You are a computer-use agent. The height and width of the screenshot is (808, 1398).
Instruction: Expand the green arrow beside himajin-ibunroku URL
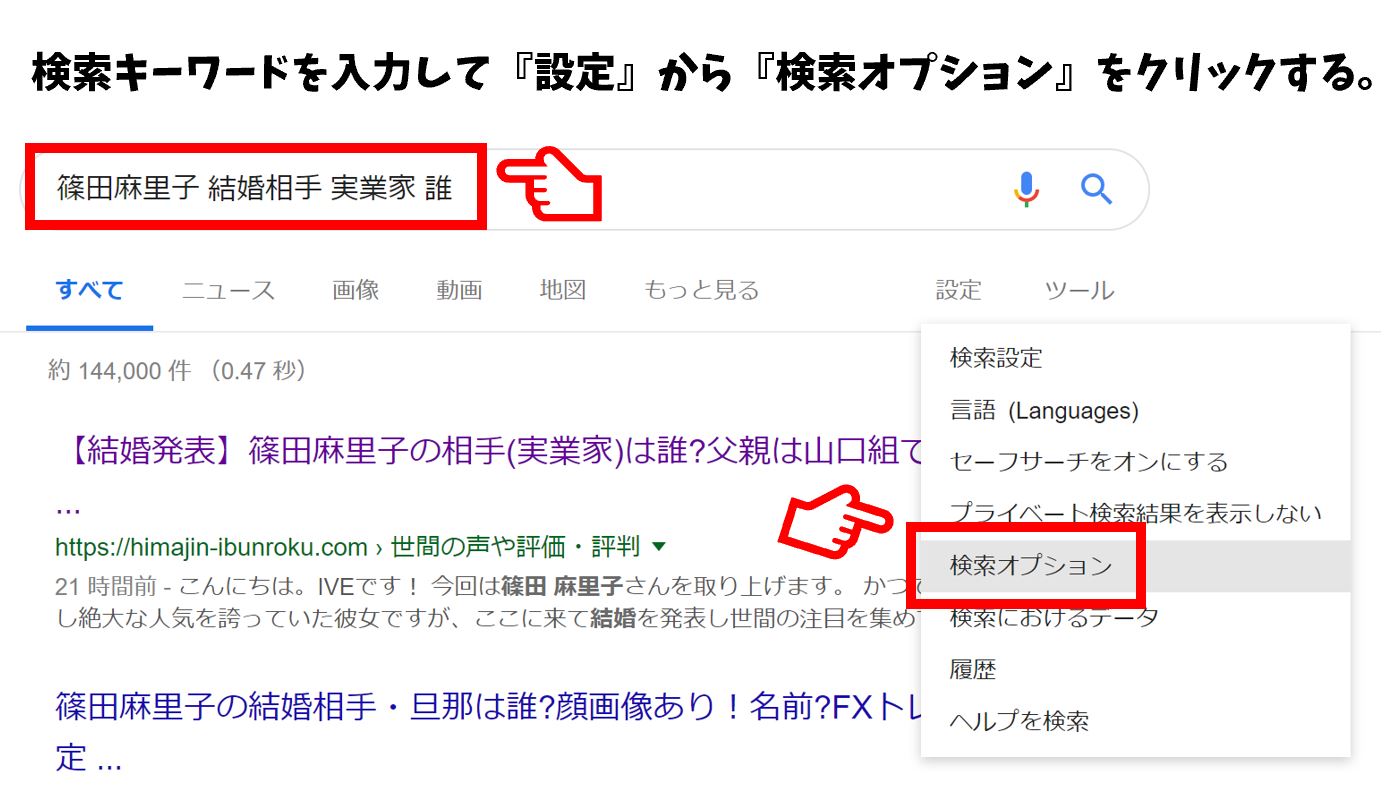point(658,547)
